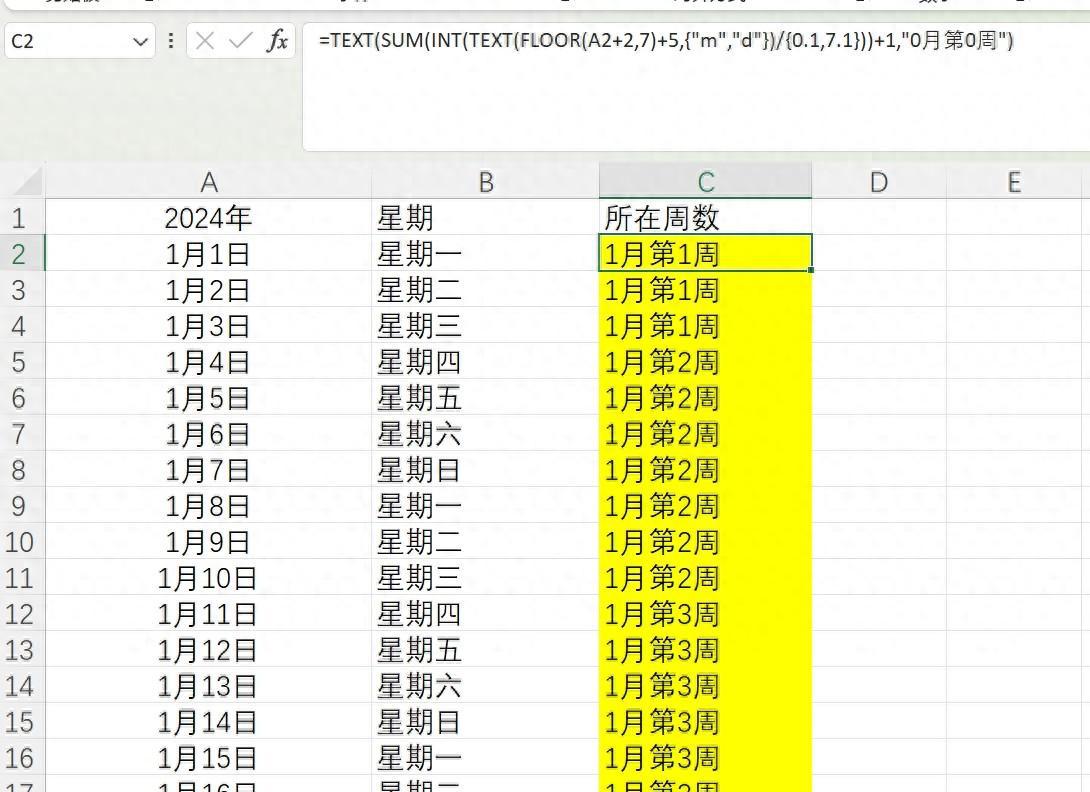Screen dimensions: 1090x792
Task: Click the fx Insert Function icon
Action: tap(277, 41)
